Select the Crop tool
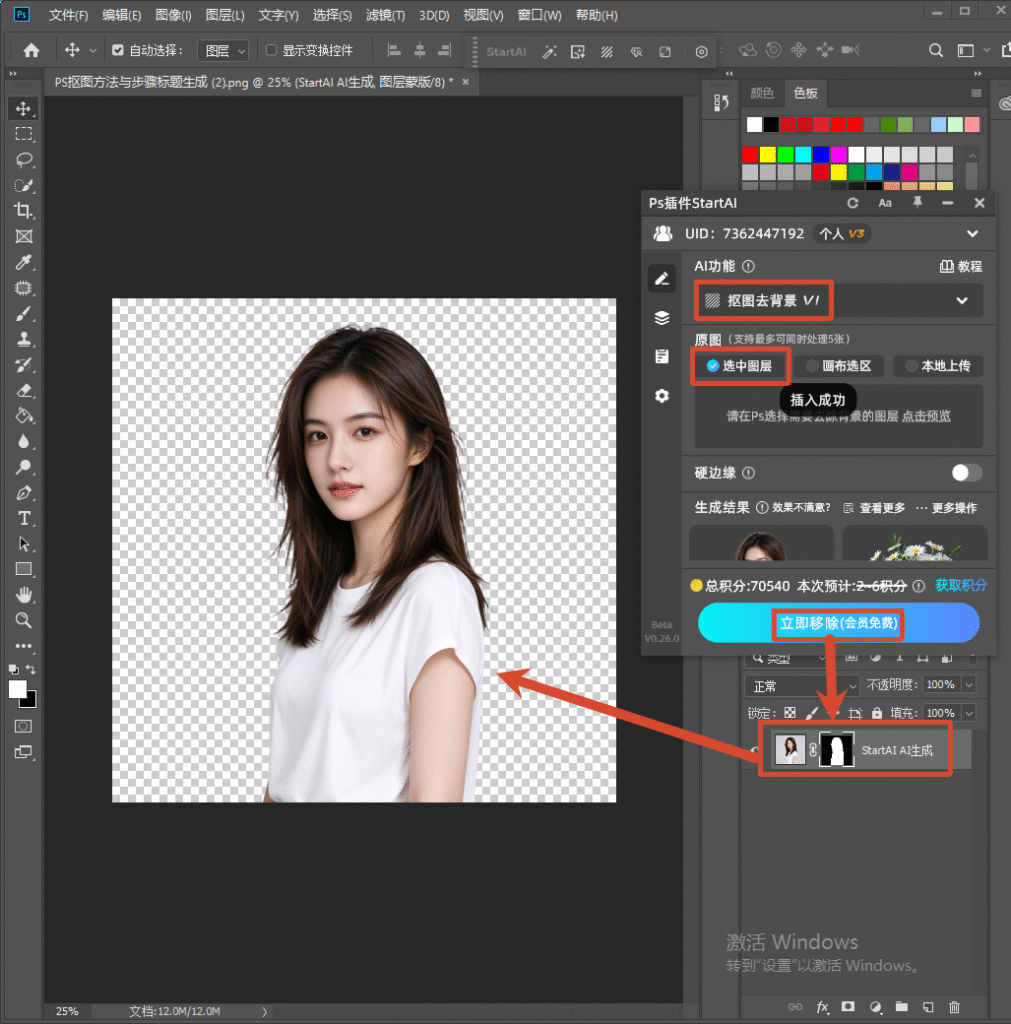 (24, 210)
